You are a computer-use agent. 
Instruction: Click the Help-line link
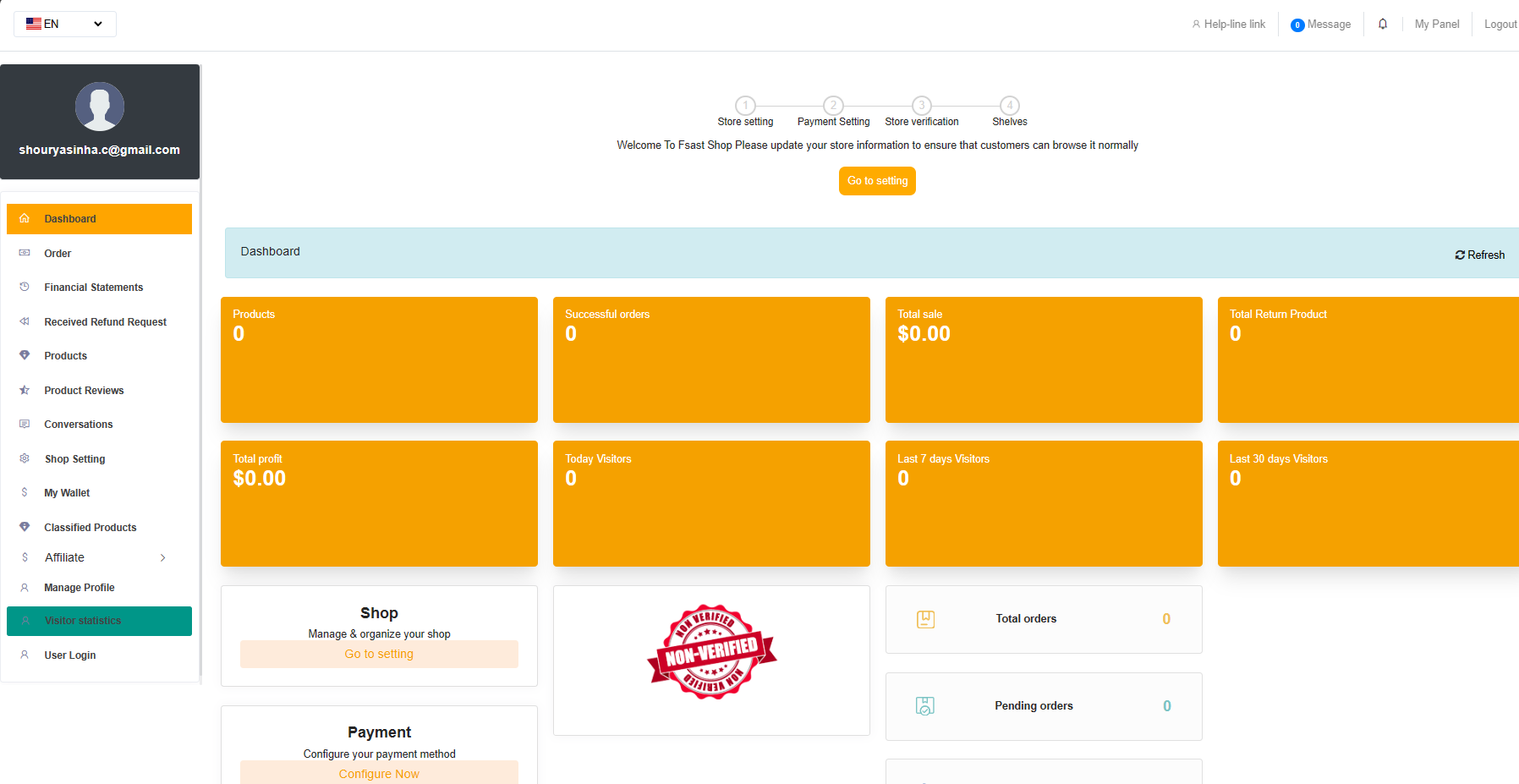[x=1234, y=25]
